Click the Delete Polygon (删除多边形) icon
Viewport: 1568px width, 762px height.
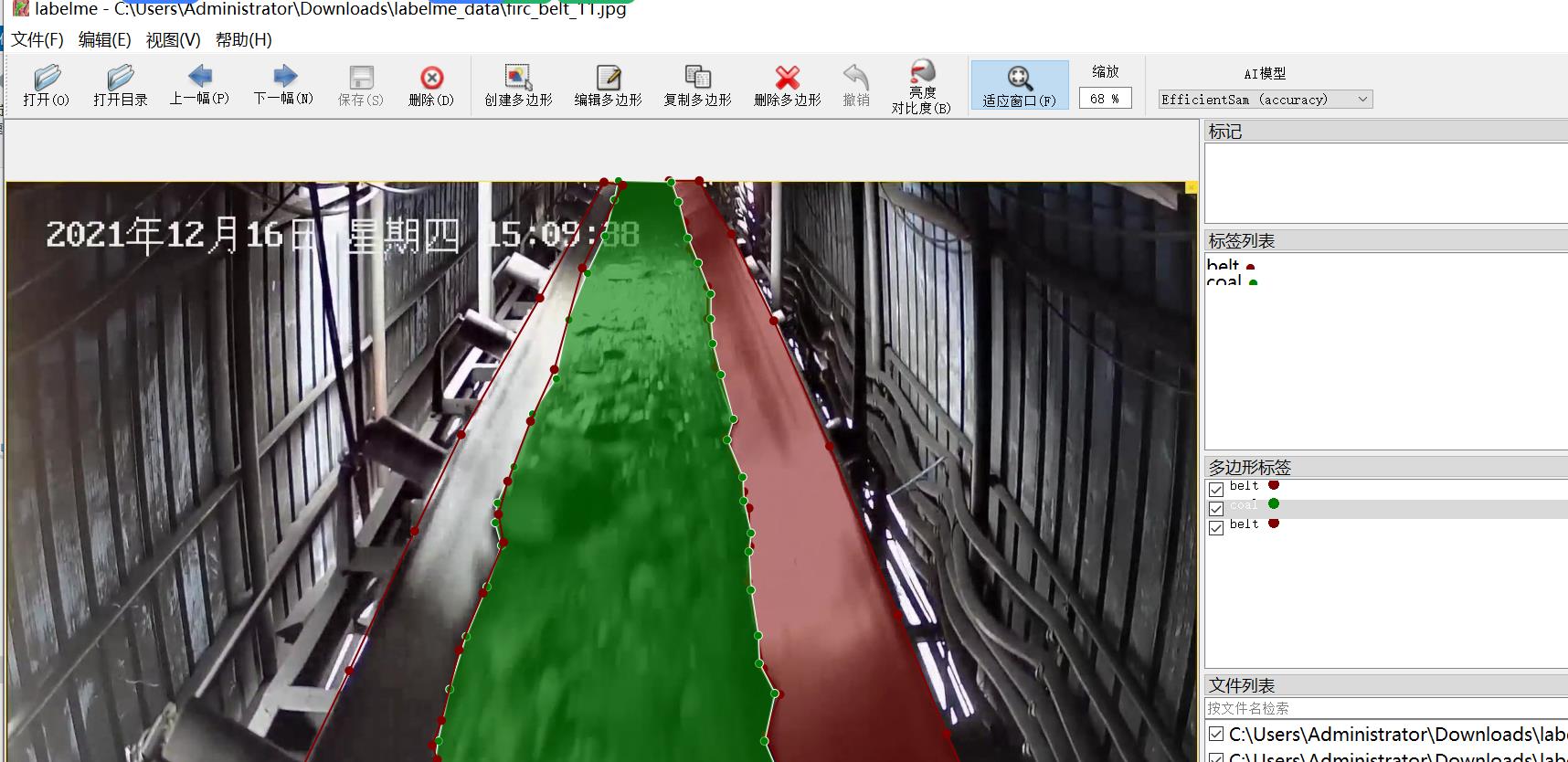coord(787,85)
